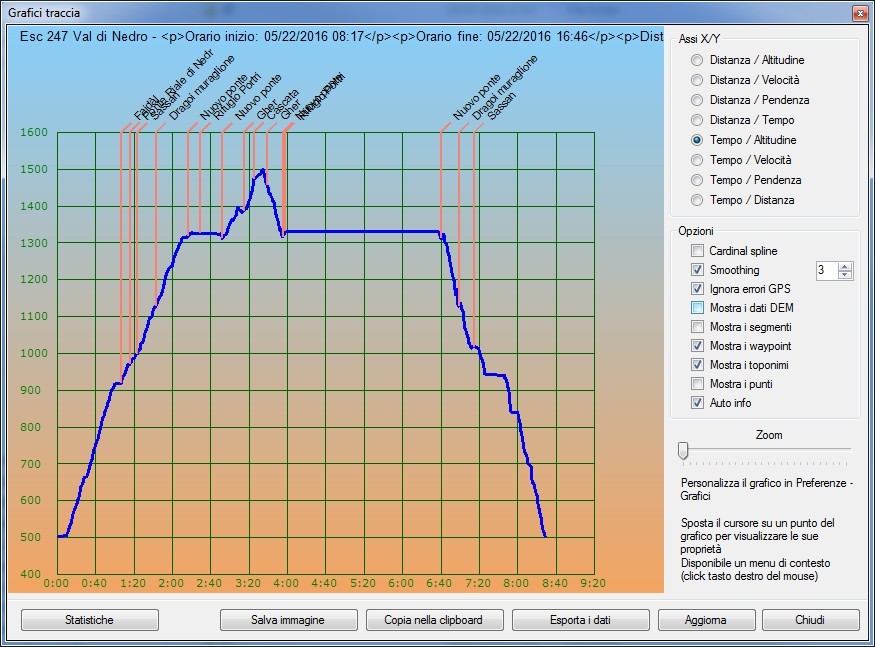Select Distanza / Pendenza radio button
Viewport: 875px width, 647px height.
pyautogui.click(x=696, y=100)
